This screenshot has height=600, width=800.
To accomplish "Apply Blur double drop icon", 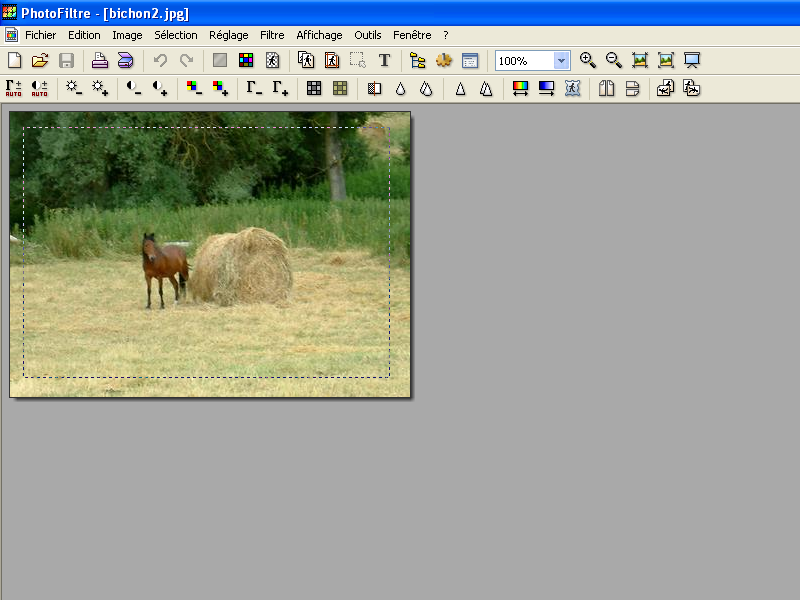I will (426, 88).
